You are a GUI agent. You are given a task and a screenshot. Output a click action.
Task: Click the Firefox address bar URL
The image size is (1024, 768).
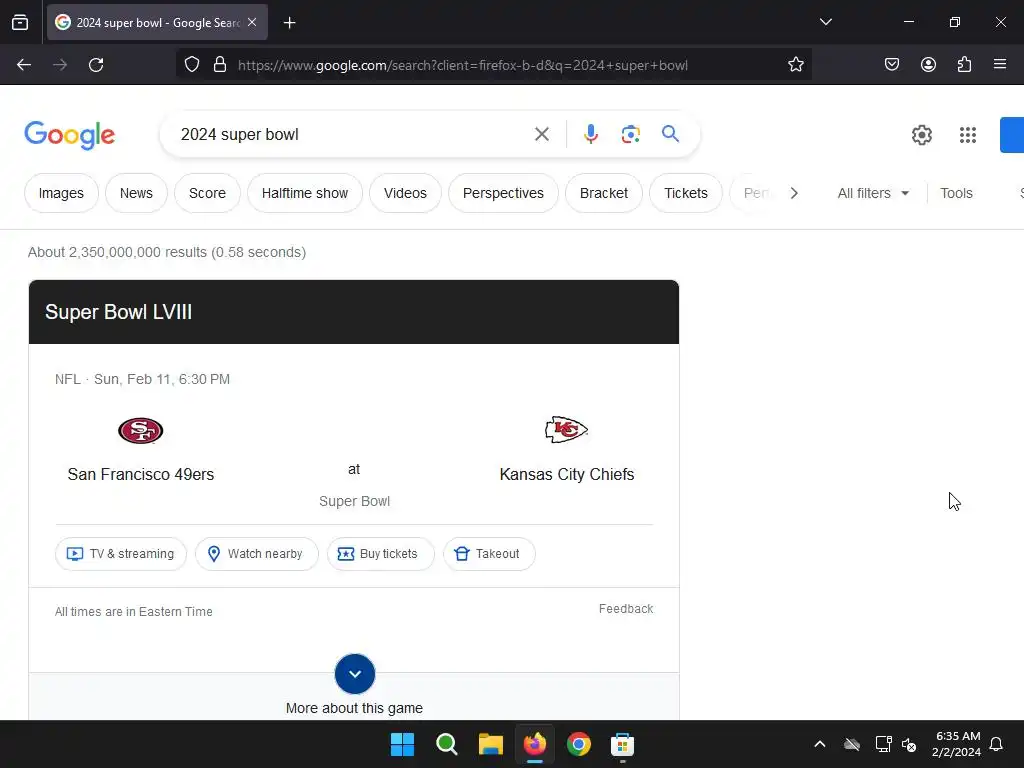click(462, 65)
